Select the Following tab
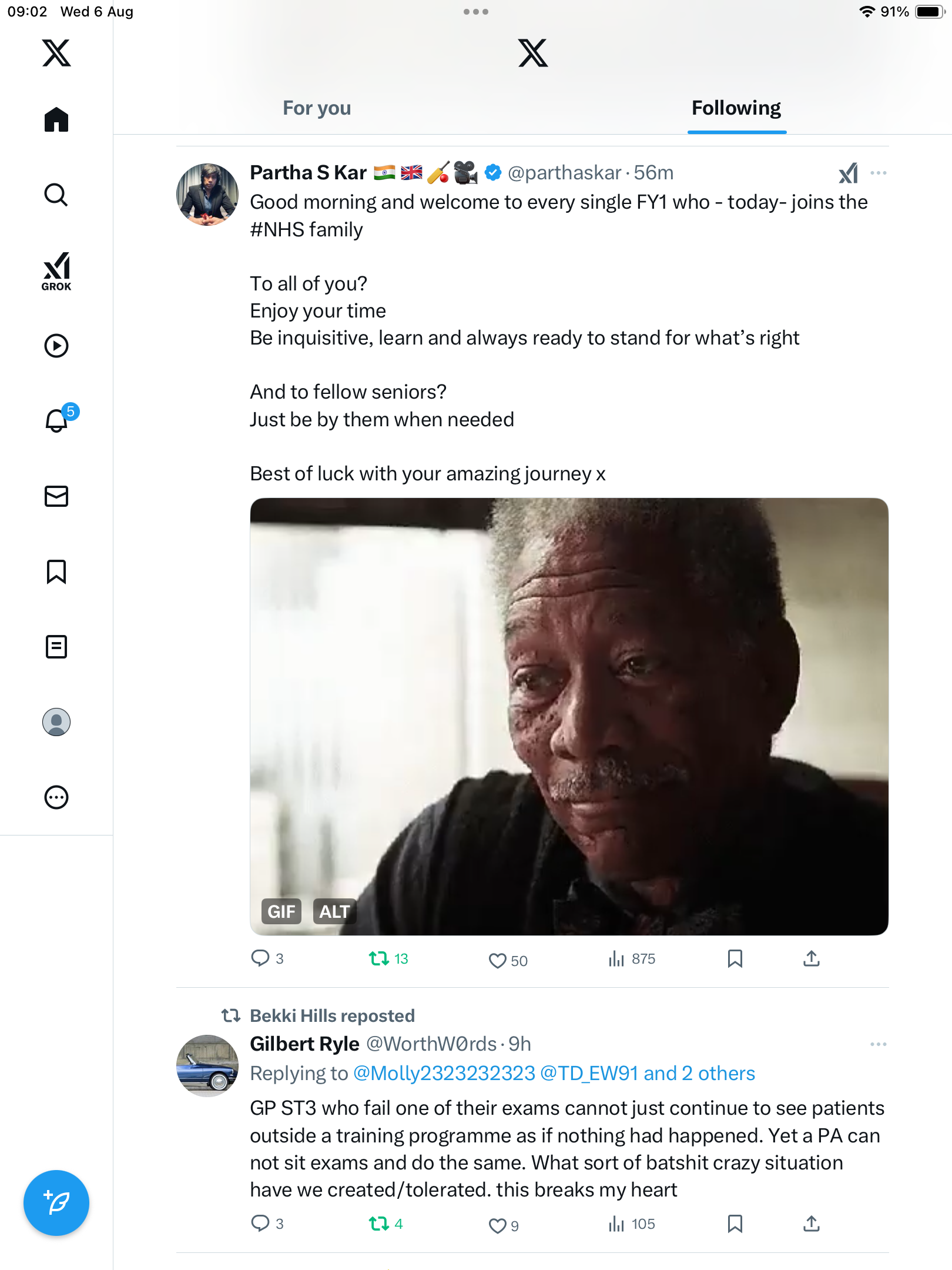 [736, 108]
